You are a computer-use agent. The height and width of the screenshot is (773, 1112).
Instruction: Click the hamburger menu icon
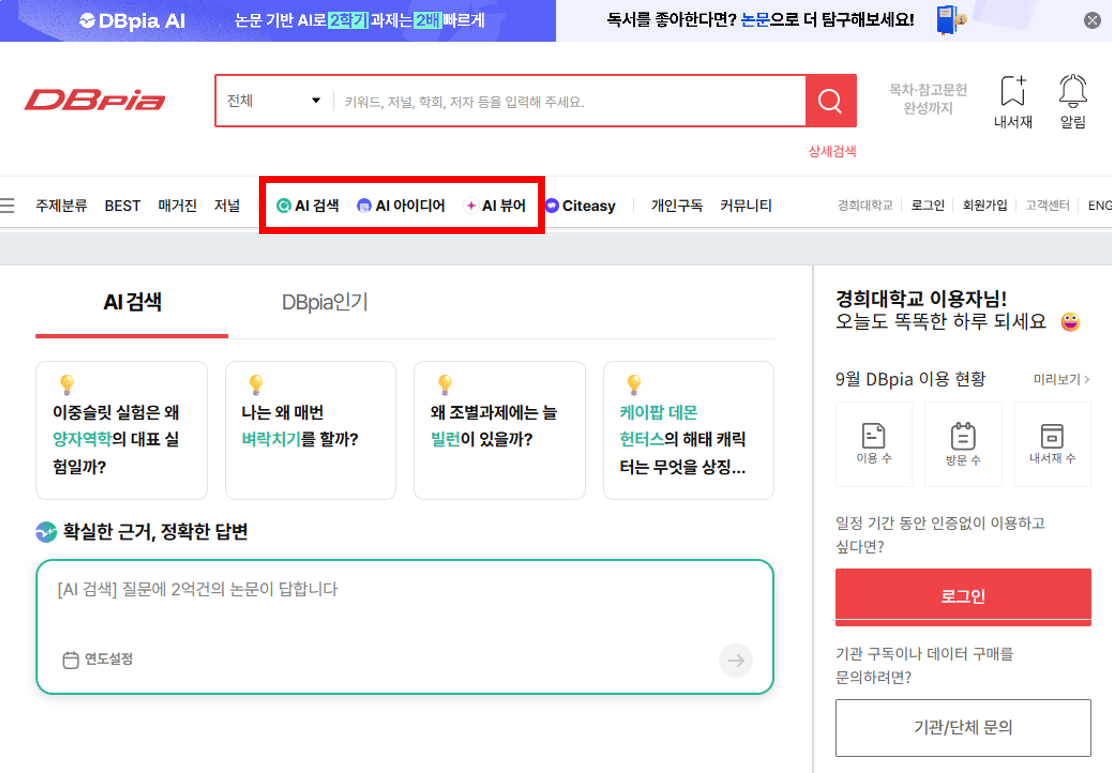(x=8, y=206)
